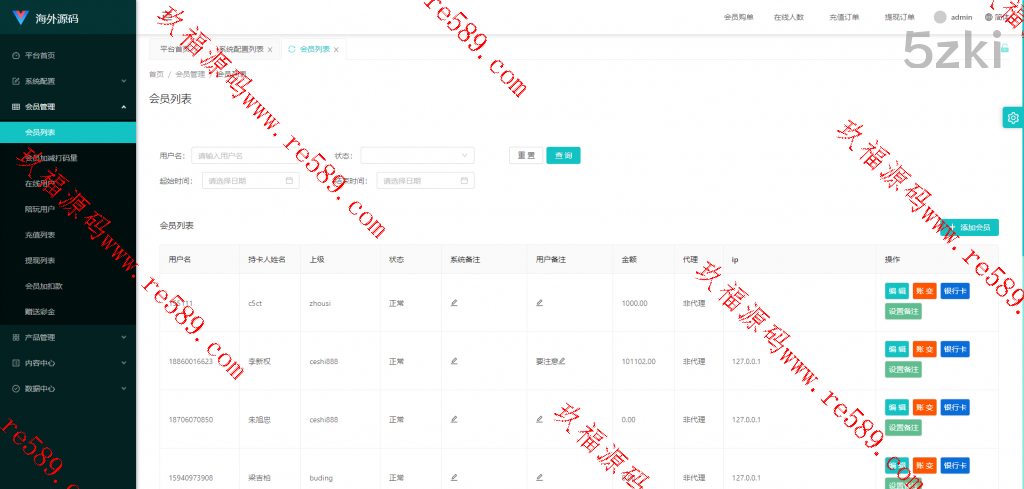Edit user remark pencil beside 要注意
1024x489 pixels.
(x=562, y=361)
